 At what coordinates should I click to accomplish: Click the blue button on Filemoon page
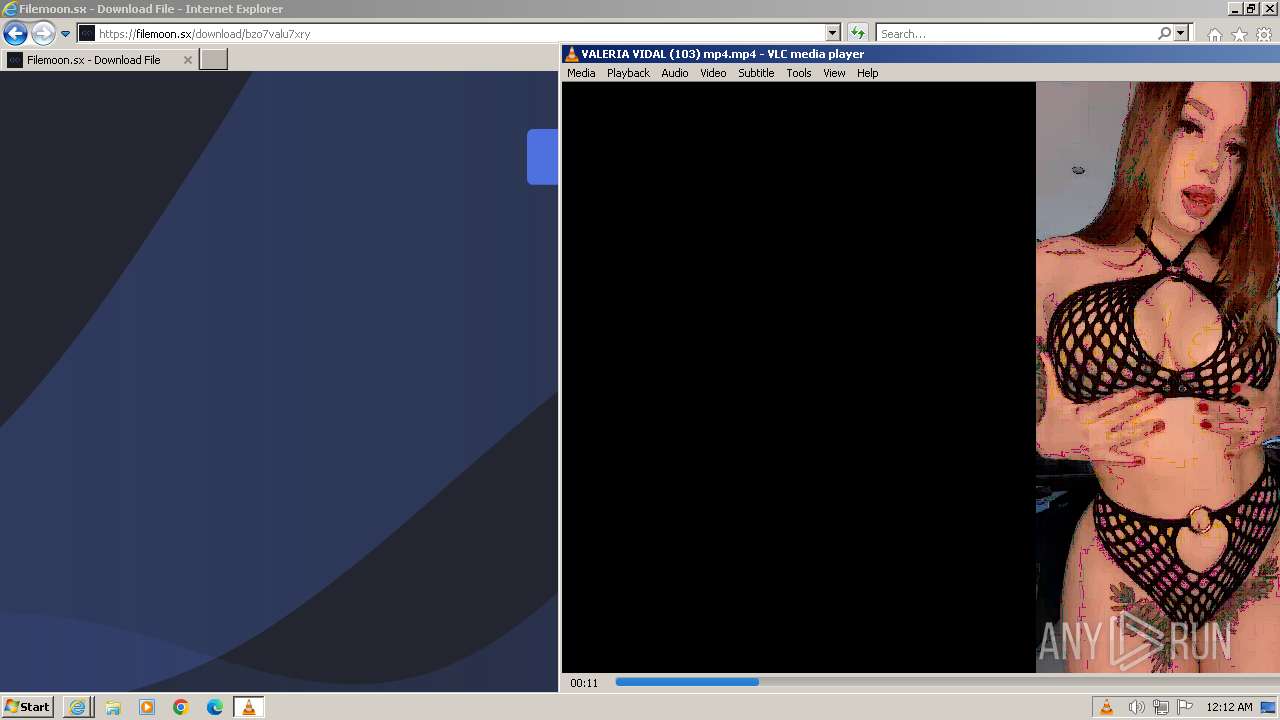pos(542,157)
